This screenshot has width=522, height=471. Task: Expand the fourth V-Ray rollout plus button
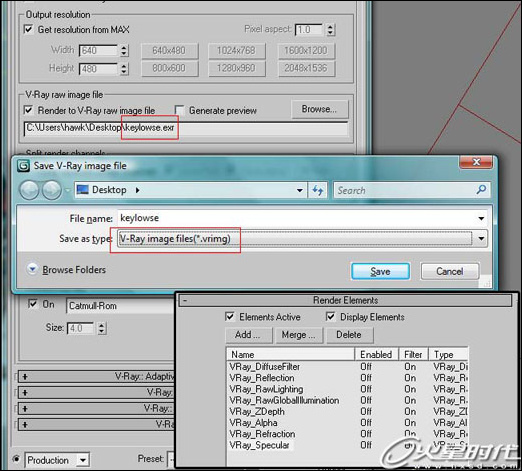coord(25,425)
